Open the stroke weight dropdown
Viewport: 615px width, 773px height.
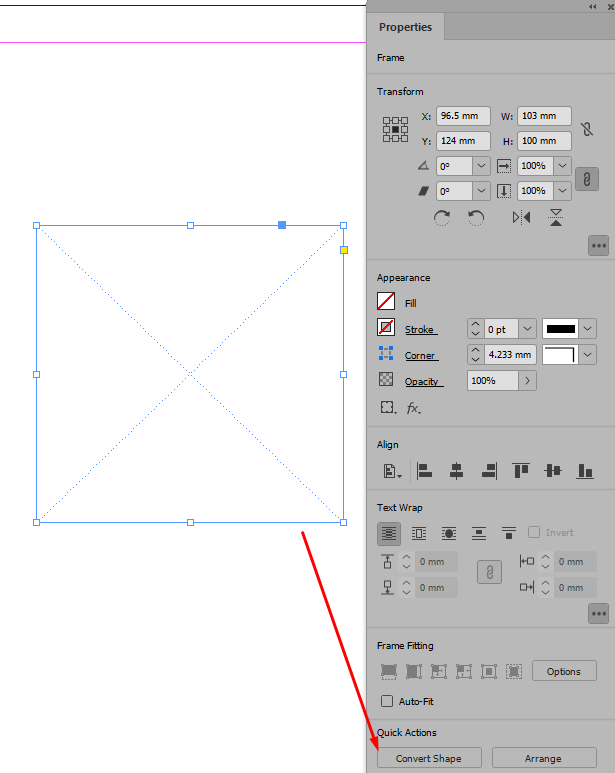(527, 329)
